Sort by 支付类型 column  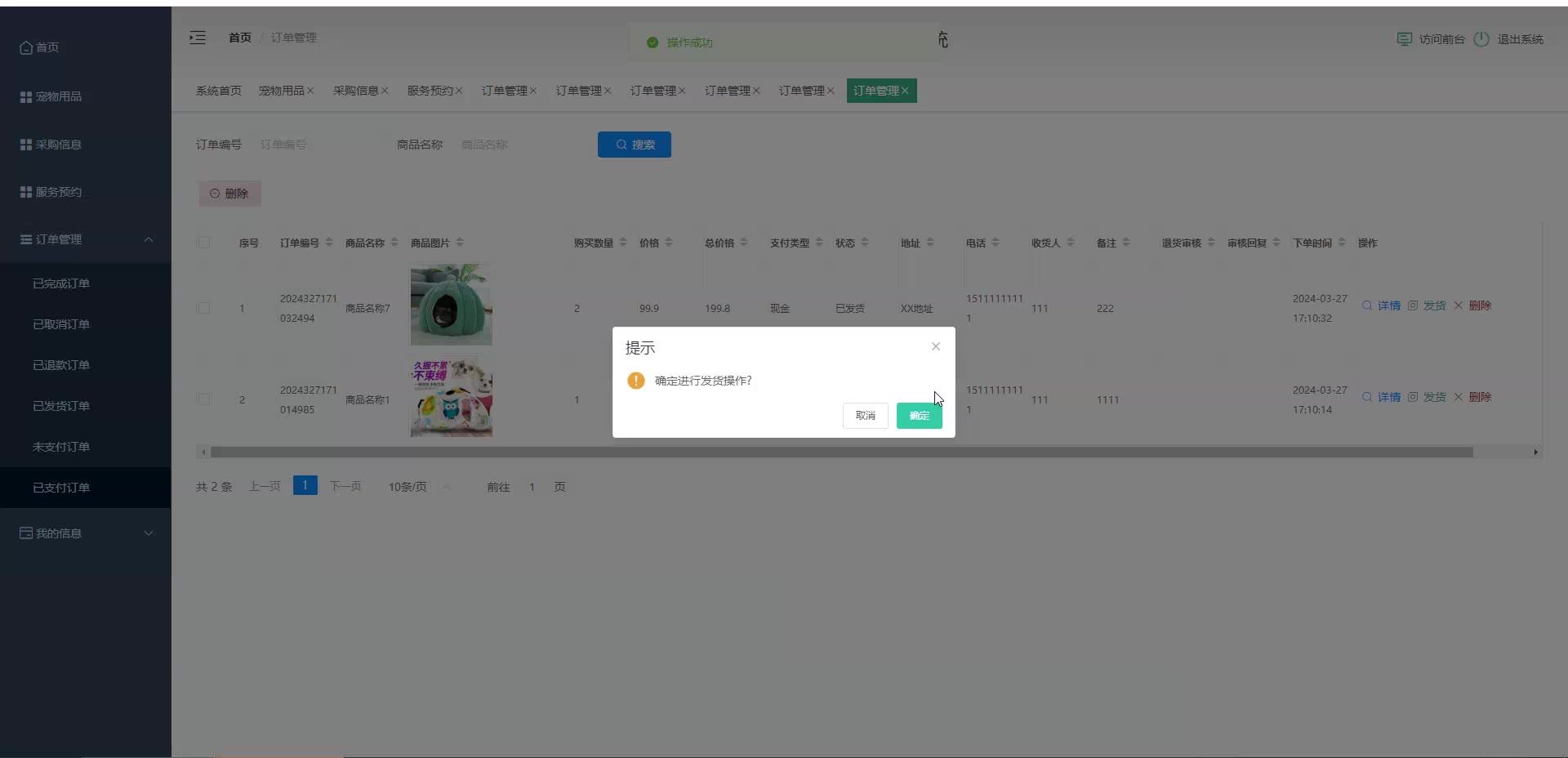coord(819,243)
